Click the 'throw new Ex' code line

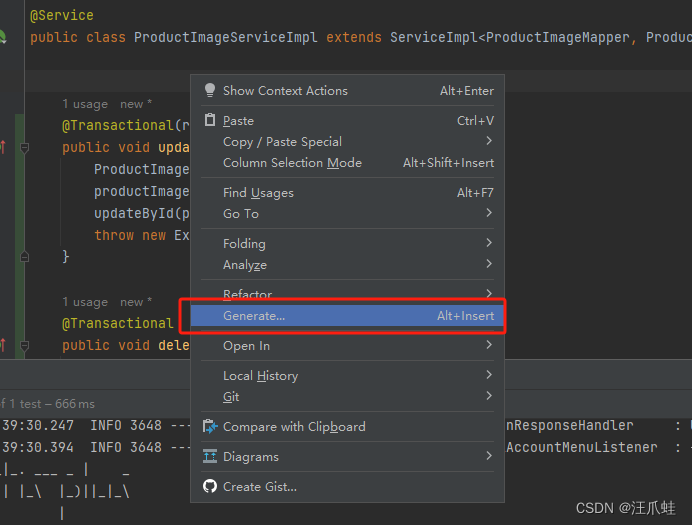click(142, 235)
